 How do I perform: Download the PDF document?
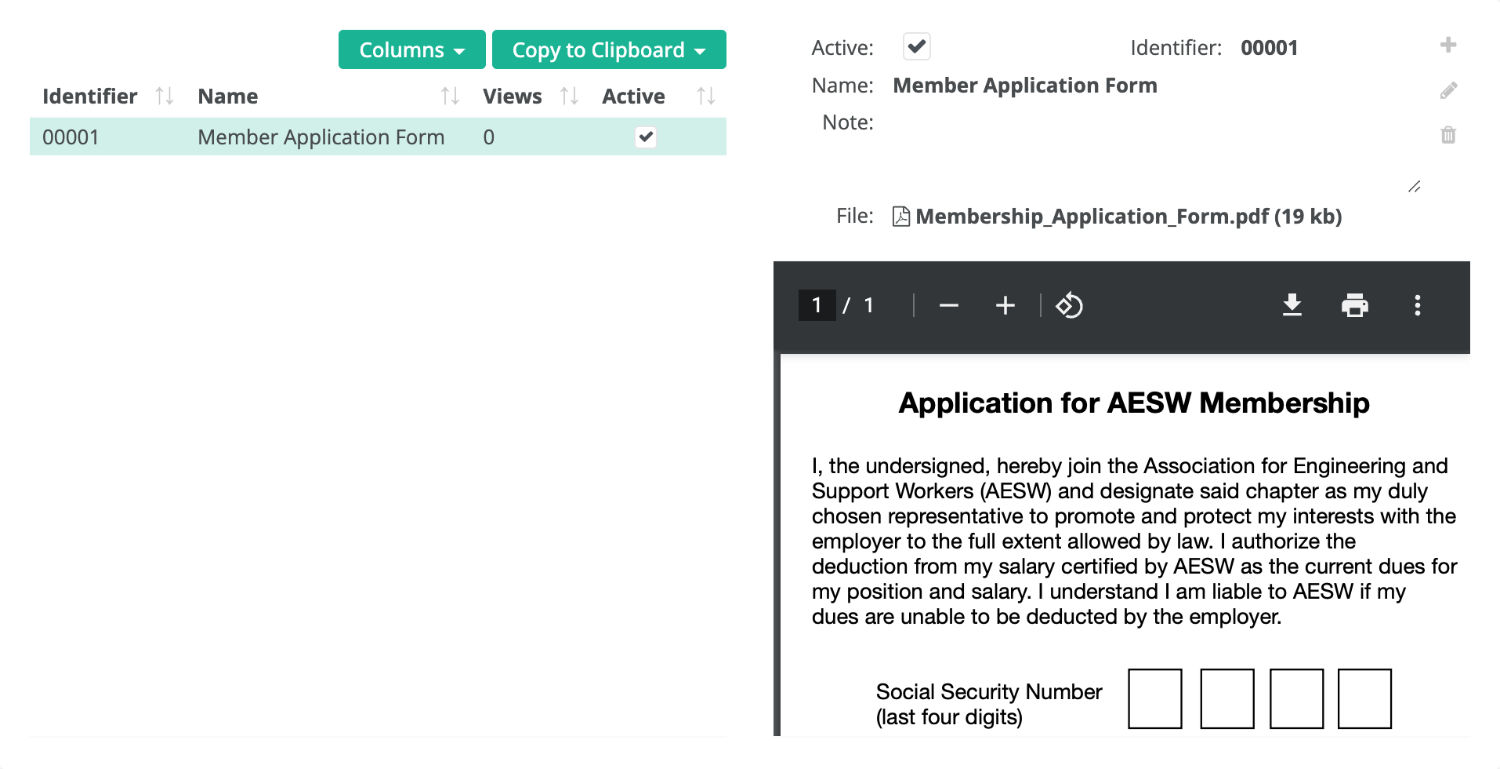pos(1292,305)
